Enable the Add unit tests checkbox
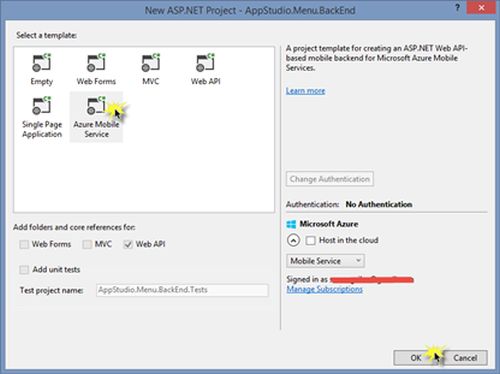The width and height of the screenshot is (500, 374). [24, 270]
